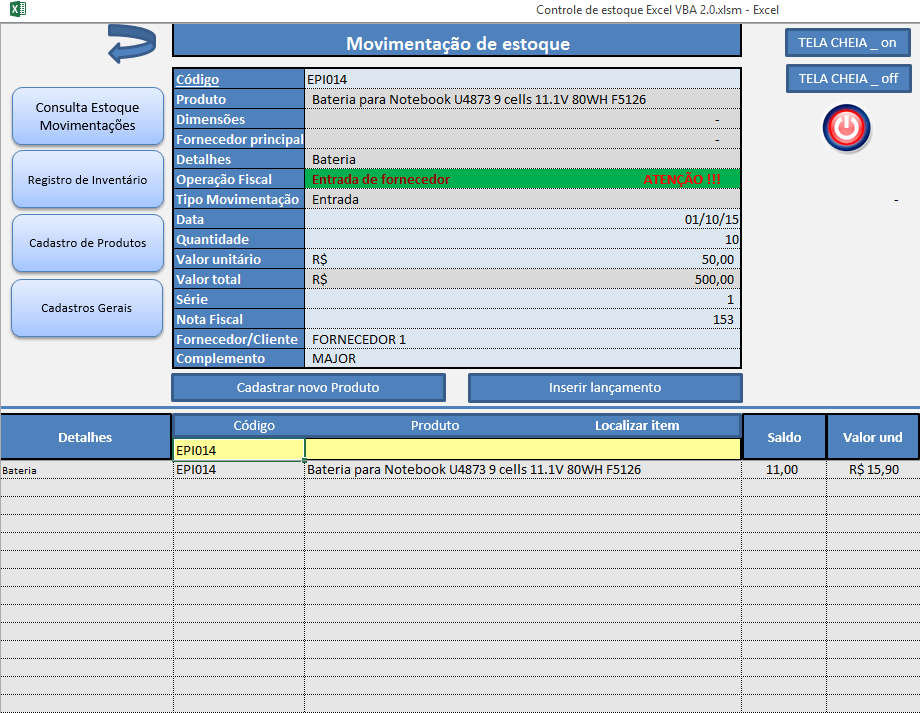Image resolution: width=920 pixels, height=713 pixels.
Task: Click the Localizar item header
Action: [x=637, y=425]
